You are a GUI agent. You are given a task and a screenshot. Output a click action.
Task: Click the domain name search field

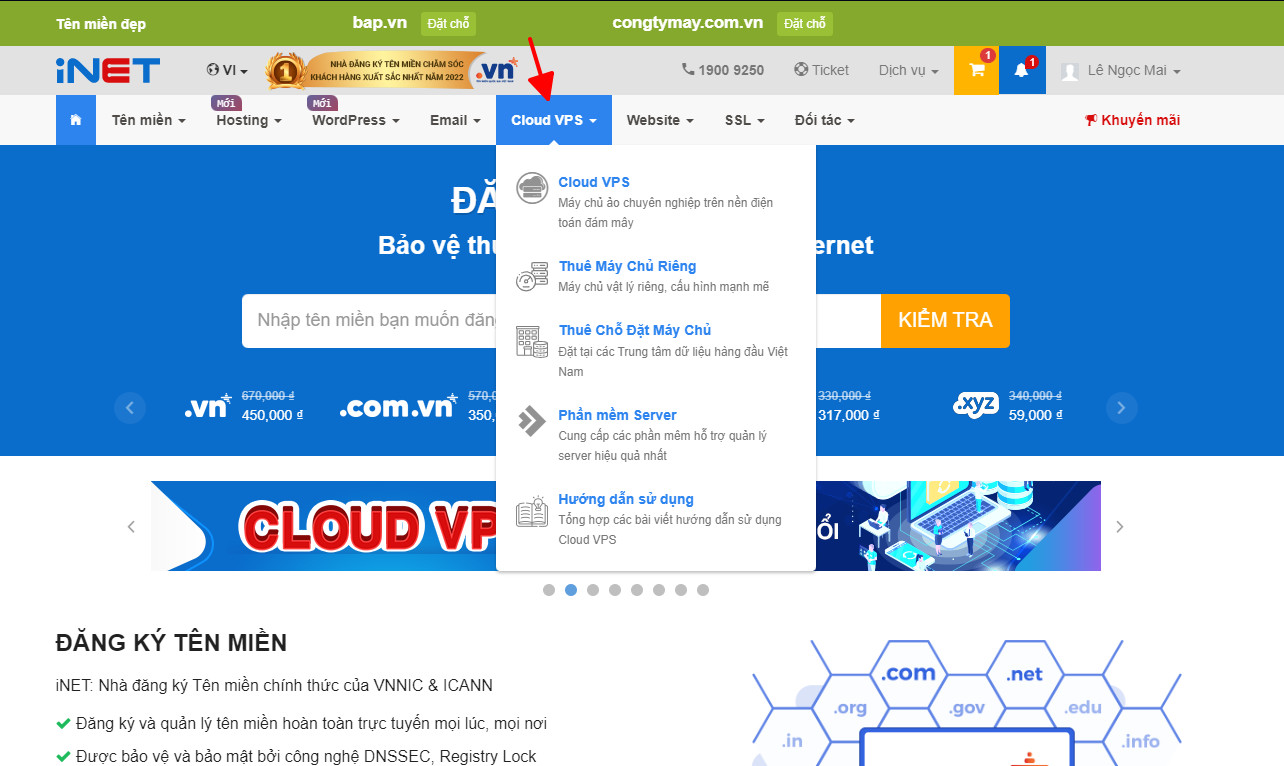(x=561, y=321)
